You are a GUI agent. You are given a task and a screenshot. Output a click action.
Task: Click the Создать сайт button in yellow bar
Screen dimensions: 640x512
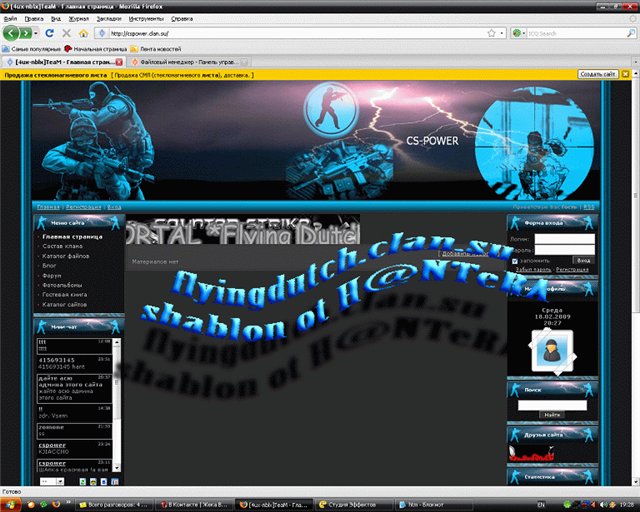[x=598, y=74]
